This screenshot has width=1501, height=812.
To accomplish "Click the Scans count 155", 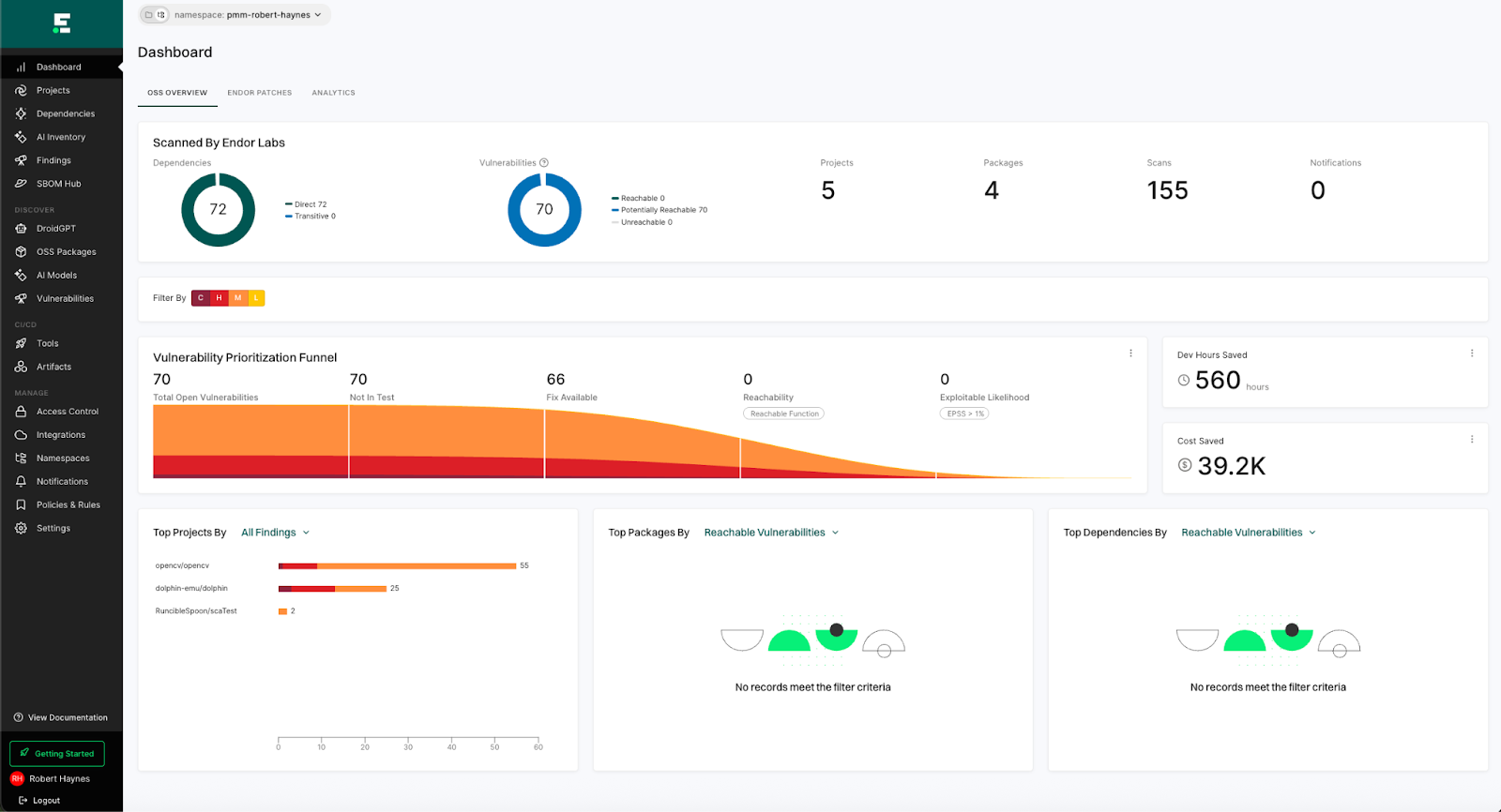I will pos(1168,190).
